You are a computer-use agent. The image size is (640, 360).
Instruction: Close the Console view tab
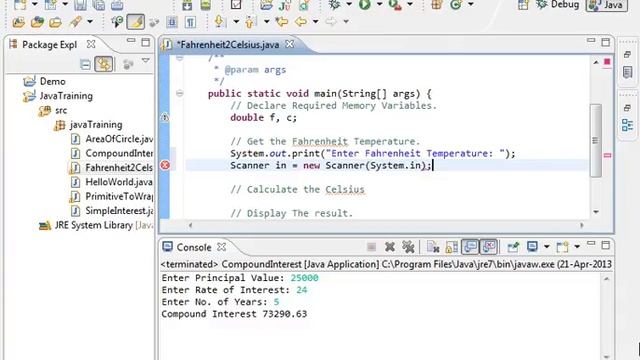point(221,247)
